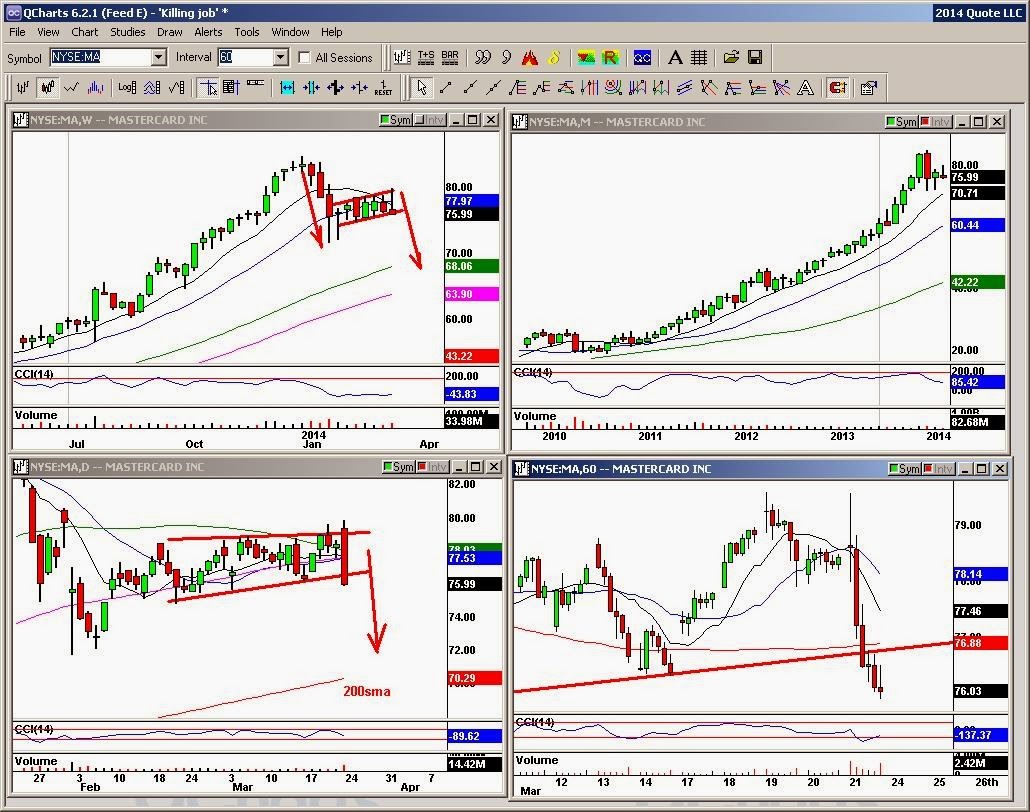Click the CCI(14) label in daily chart
Image resolution: width=1030 pixels, height=812 pixels.
click(x=34, y=729)
